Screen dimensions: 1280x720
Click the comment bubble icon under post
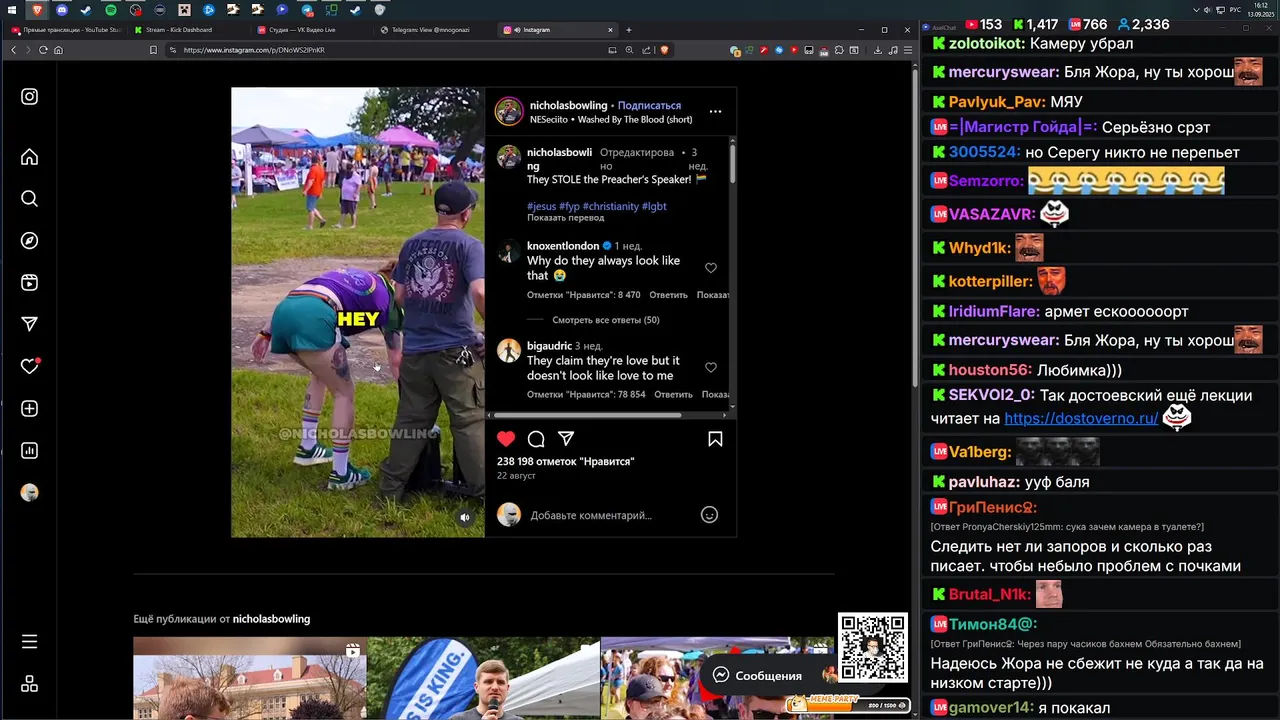tap(536, 439)
